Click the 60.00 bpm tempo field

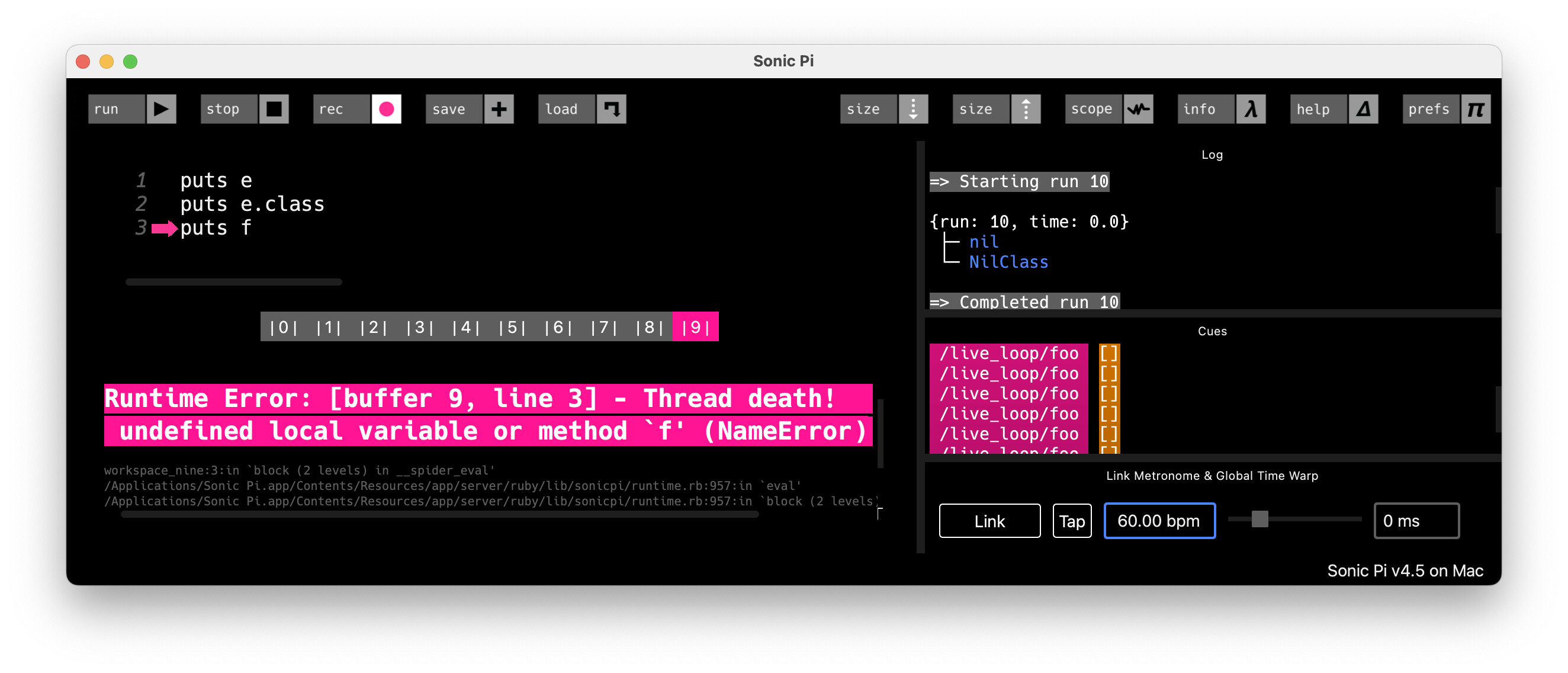(1159, 521)
